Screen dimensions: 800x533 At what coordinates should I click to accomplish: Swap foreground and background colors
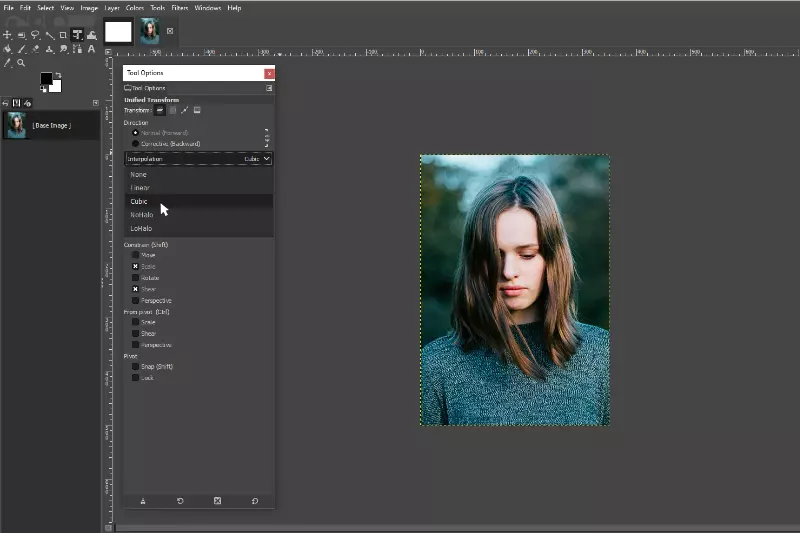click(x=58, y=75)
